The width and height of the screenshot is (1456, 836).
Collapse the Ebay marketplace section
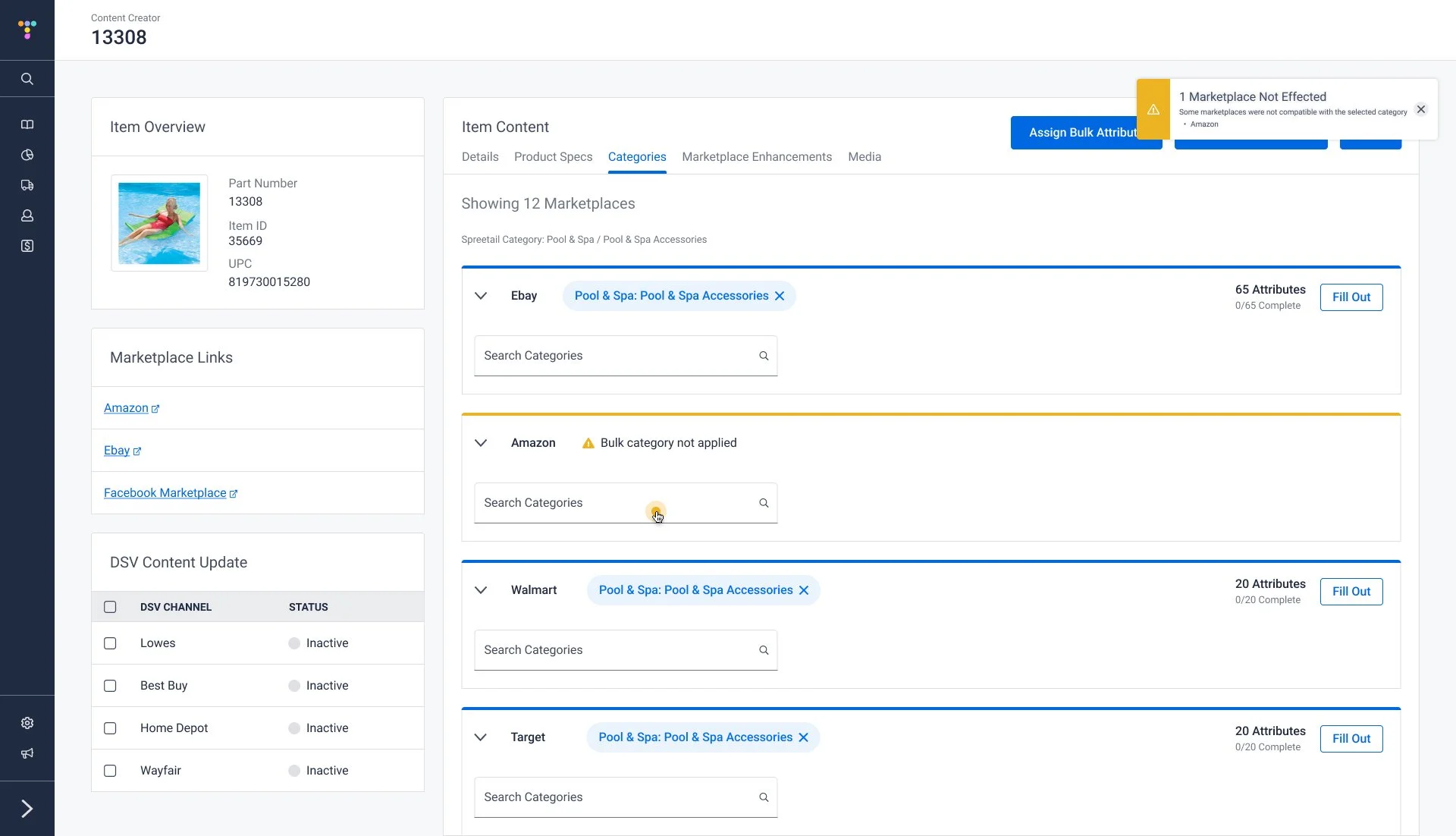click(x=481, y=296)
